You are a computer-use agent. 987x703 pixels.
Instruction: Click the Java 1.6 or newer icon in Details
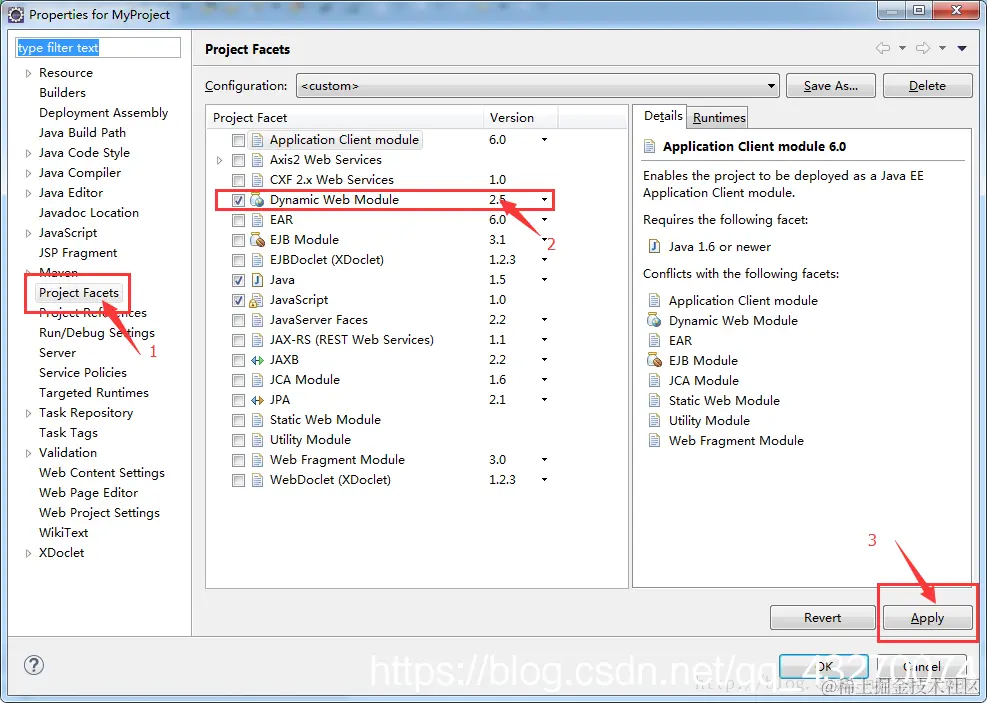(654, 246)
